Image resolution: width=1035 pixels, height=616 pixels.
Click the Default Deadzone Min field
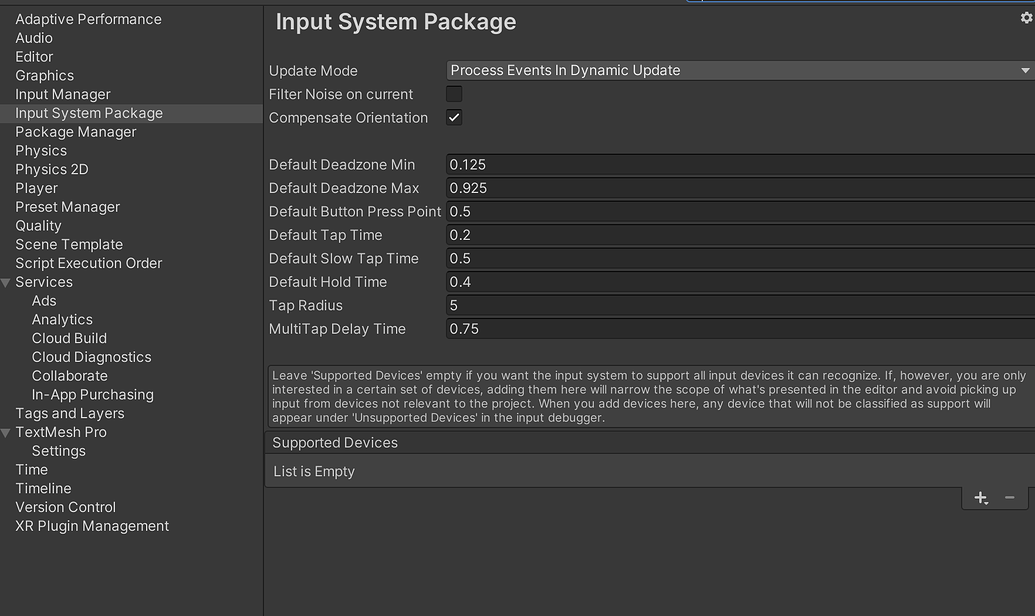pyautogui.click(x=740, y=165)
